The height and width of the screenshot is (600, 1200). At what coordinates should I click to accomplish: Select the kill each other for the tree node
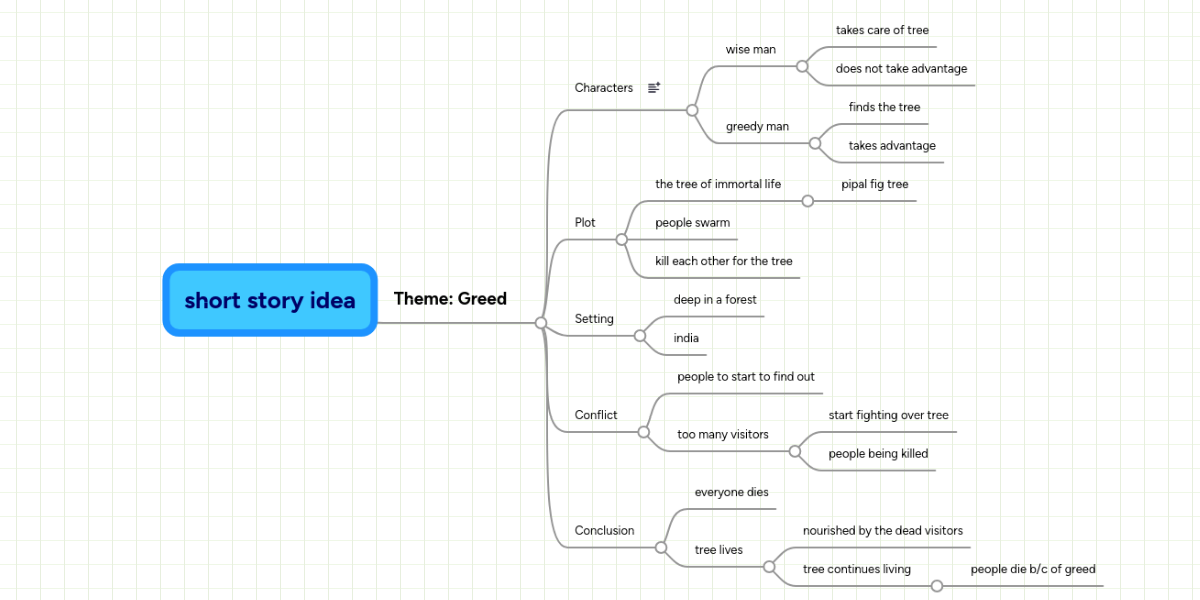pos(723,260)
